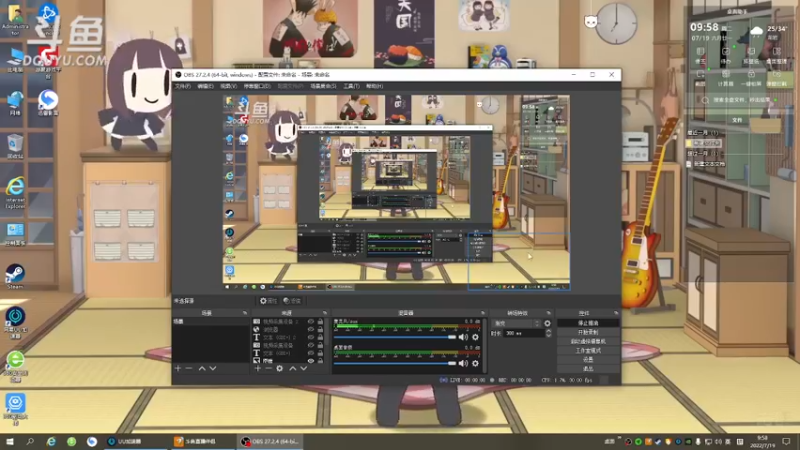Open the 停靠窗口(D) menu
800x450 pixels.
pos(257,86)
